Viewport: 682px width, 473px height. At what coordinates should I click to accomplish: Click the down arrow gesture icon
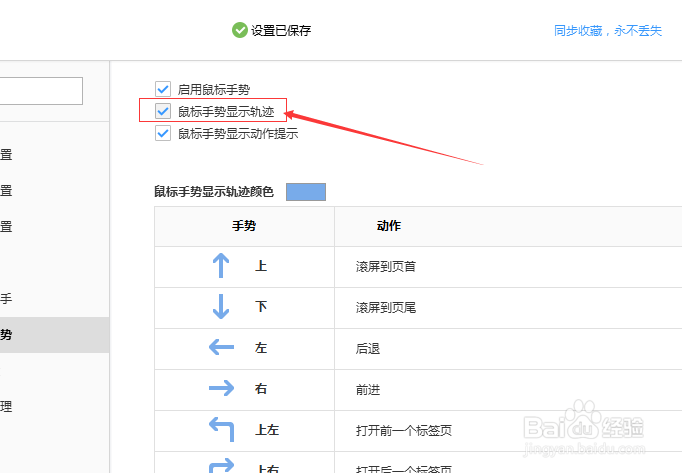[221, 306]
